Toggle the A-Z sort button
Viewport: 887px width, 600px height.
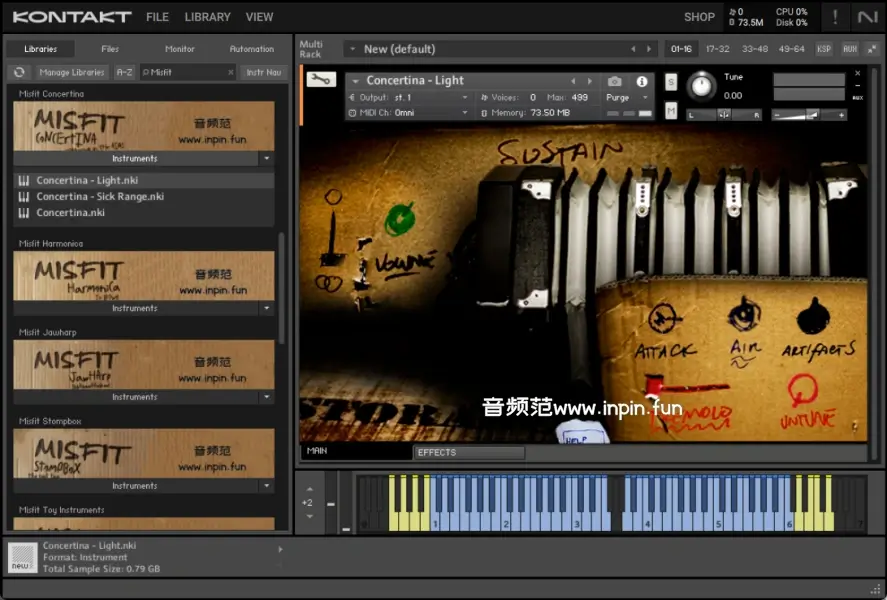[x=124, y=72]
